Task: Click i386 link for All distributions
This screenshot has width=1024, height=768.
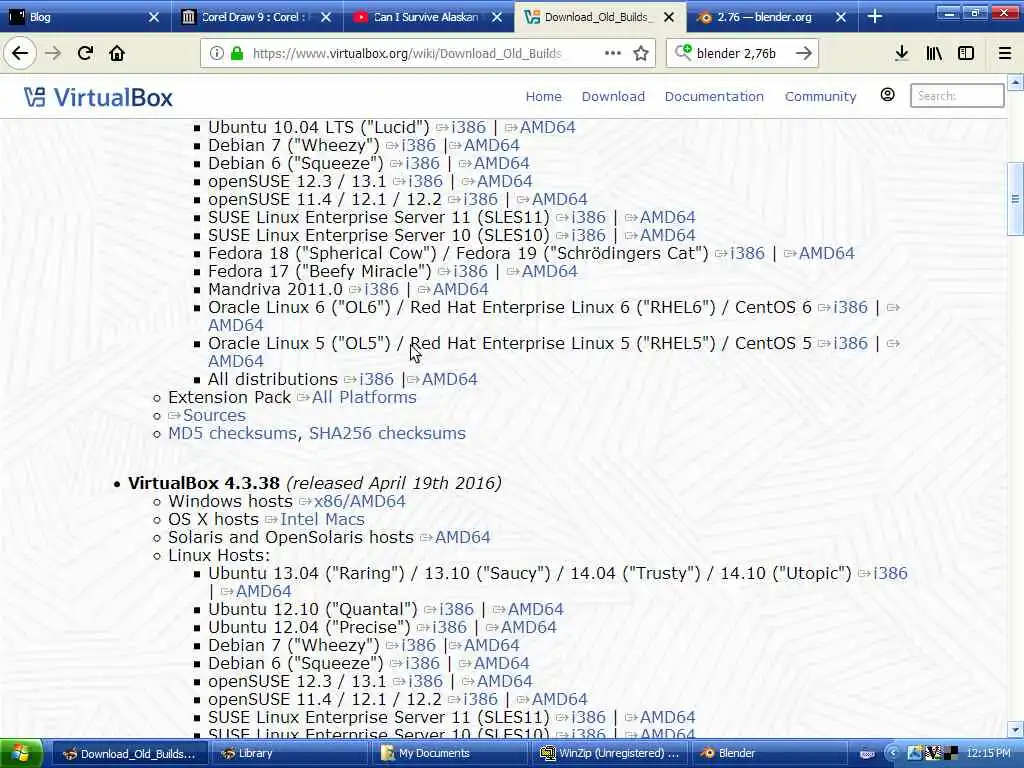Action: (x=377, y=379)
